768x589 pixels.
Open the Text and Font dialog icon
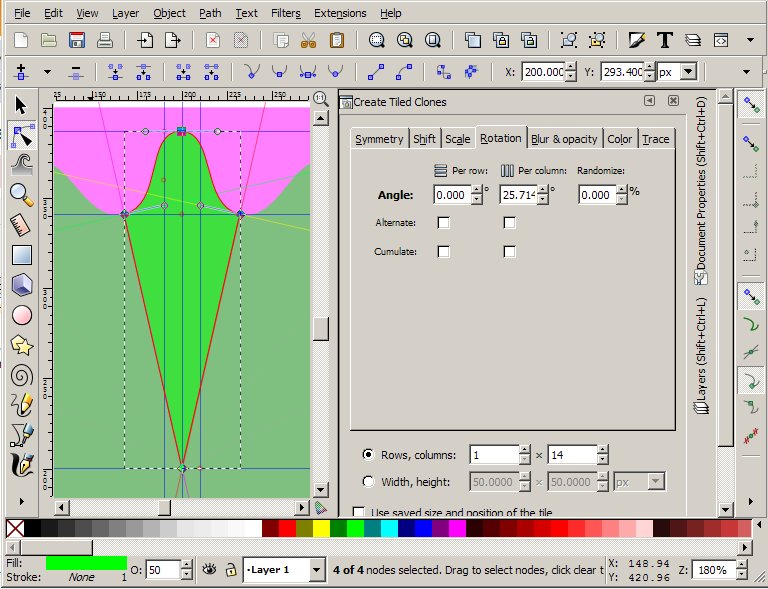(x=664, y=41)
